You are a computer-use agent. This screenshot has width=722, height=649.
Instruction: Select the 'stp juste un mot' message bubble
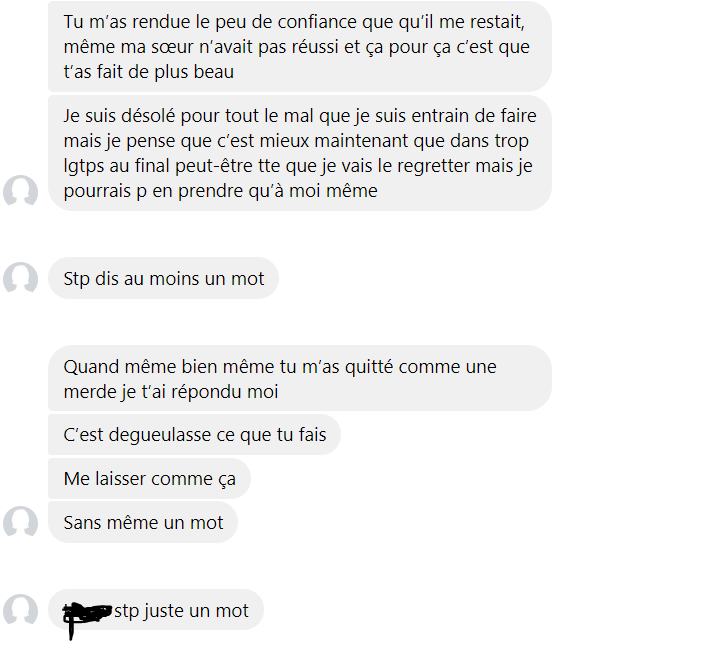(156, 610)
